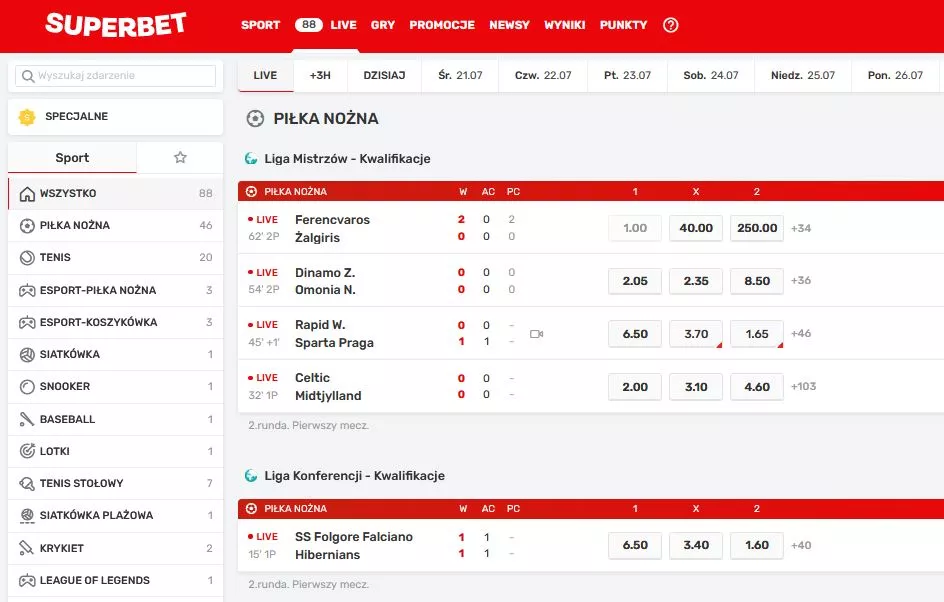
Task: Click the Piłka nożna sidebar ball icon
Action: pos(27,226)
